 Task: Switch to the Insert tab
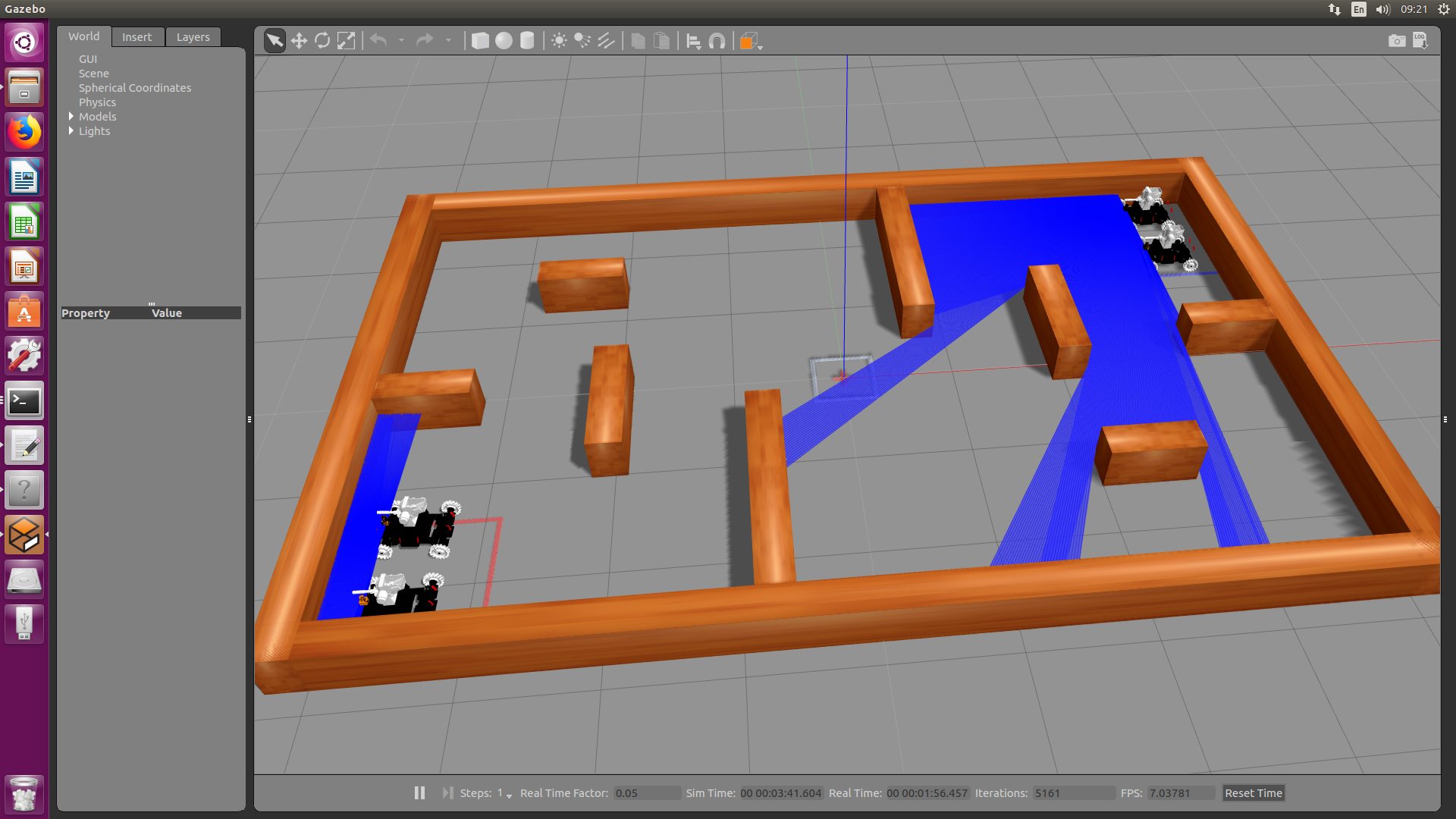136,37
